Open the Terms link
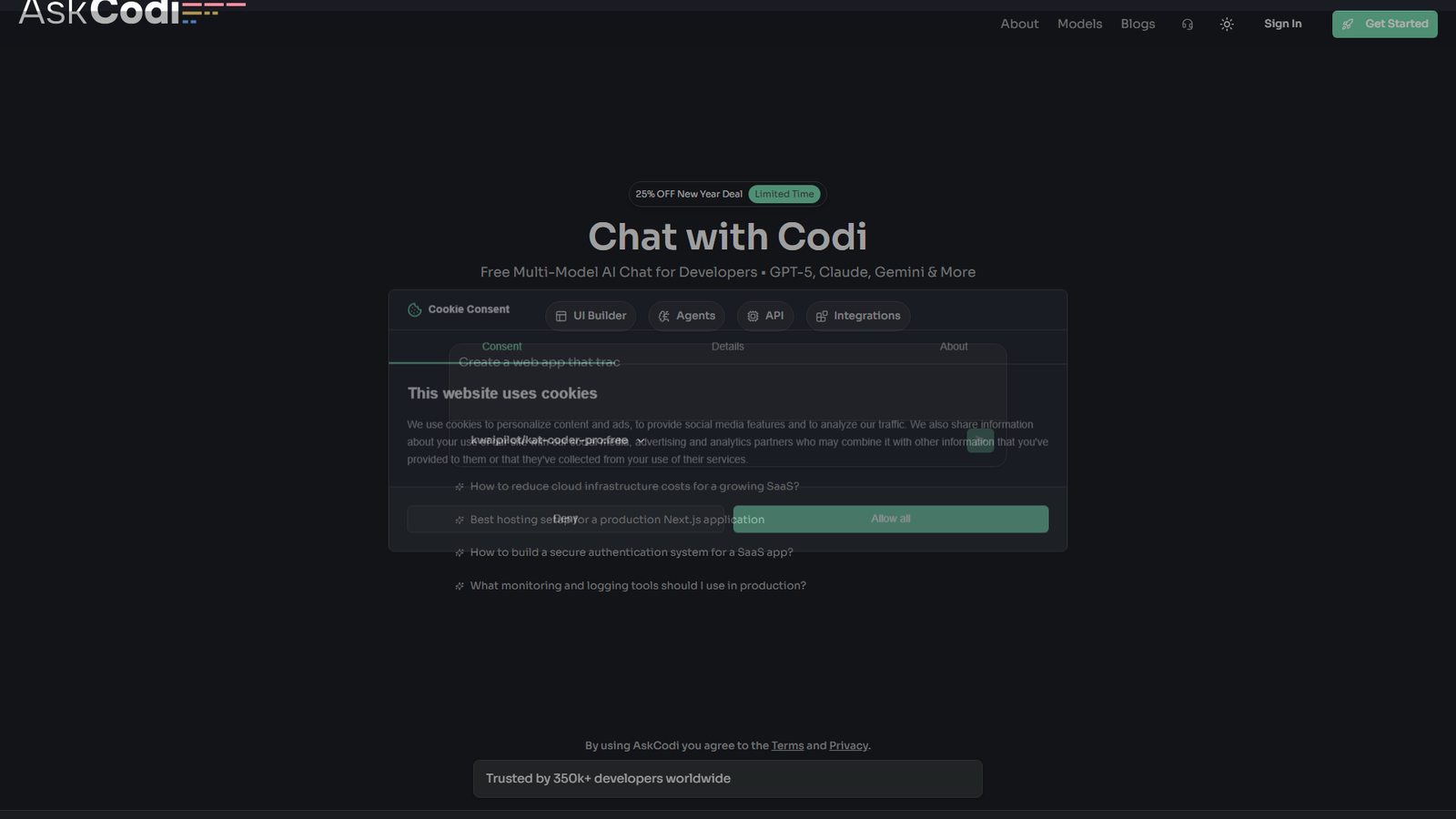Image resolution: width=1456 pixels, height=819 pixels. pyautogui.click(x=787, y=744)
